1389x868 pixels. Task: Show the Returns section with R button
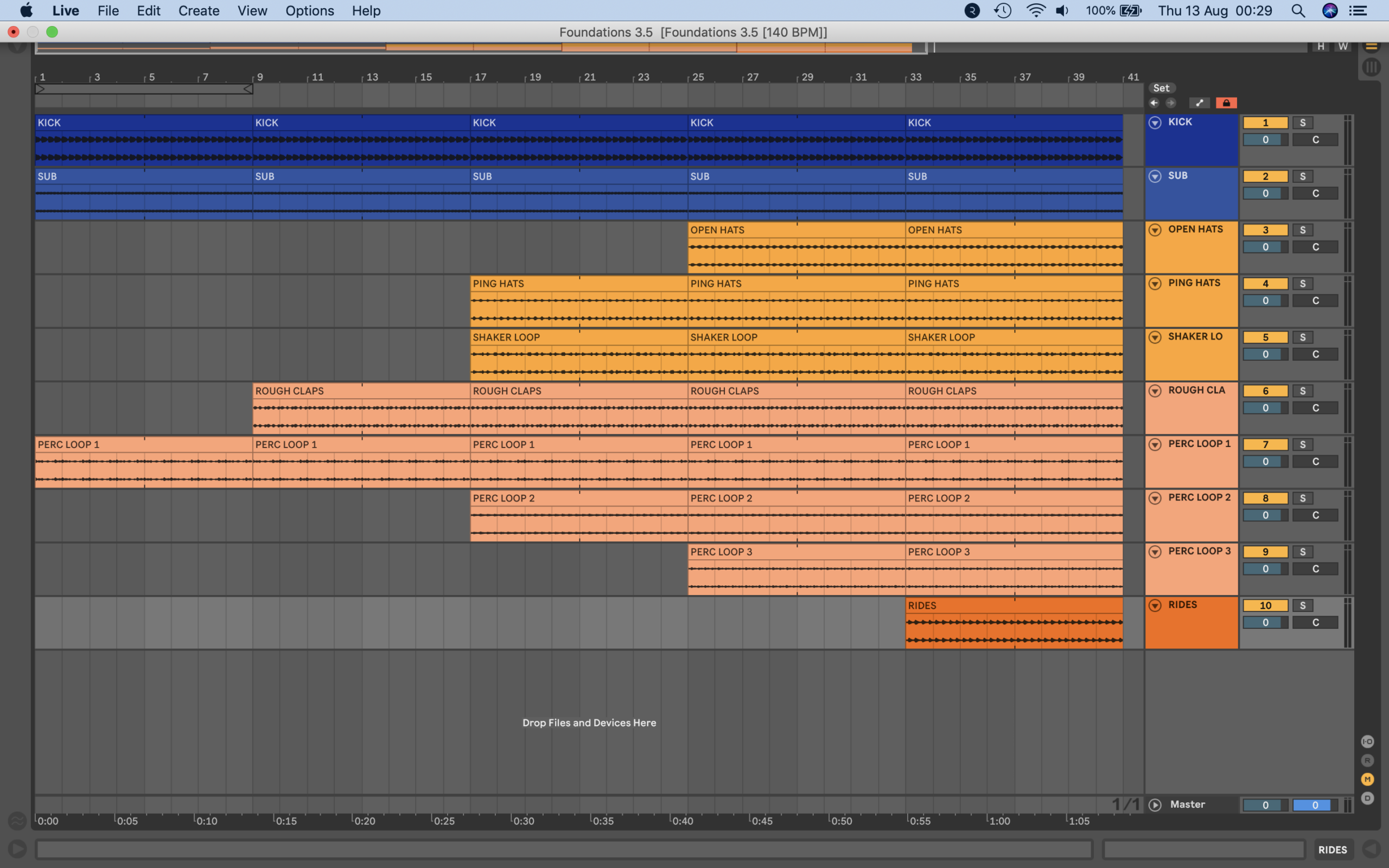click(x=1367, y=761)
